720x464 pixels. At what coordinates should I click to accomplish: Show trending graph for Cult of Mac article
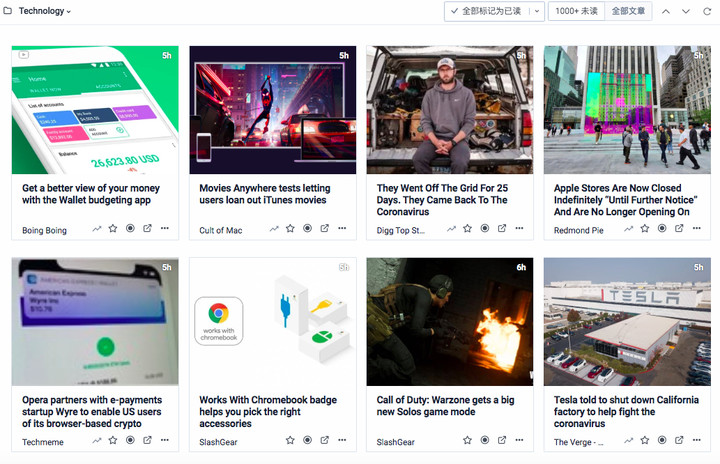(274, 228)
